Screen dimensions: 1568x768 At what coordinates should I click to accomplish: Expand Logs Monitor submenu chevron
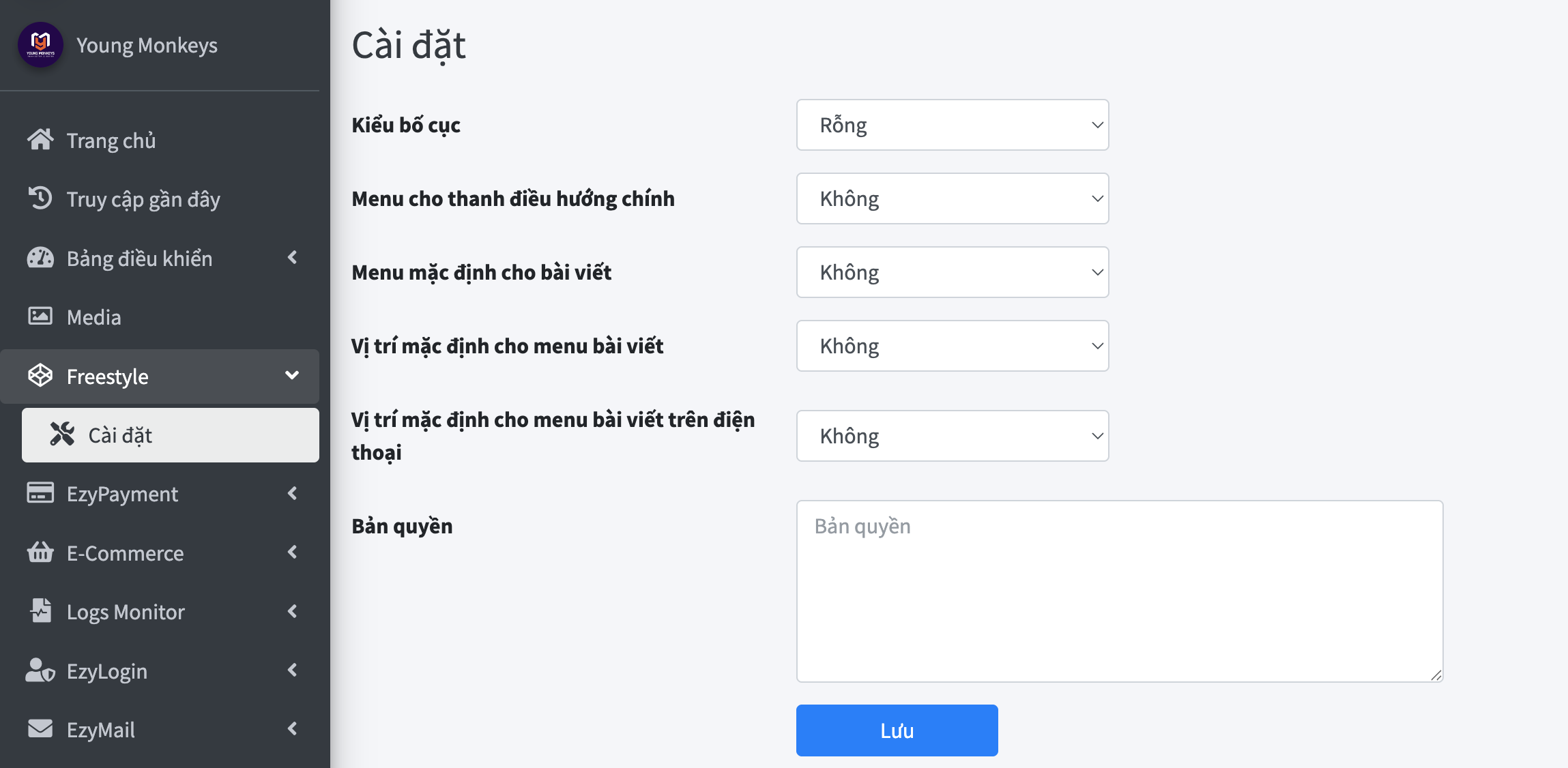tap(293, 611)
